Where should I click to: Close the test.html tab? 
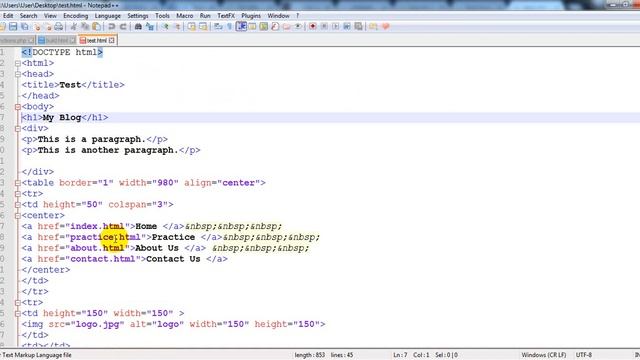(x=112, y=40)
